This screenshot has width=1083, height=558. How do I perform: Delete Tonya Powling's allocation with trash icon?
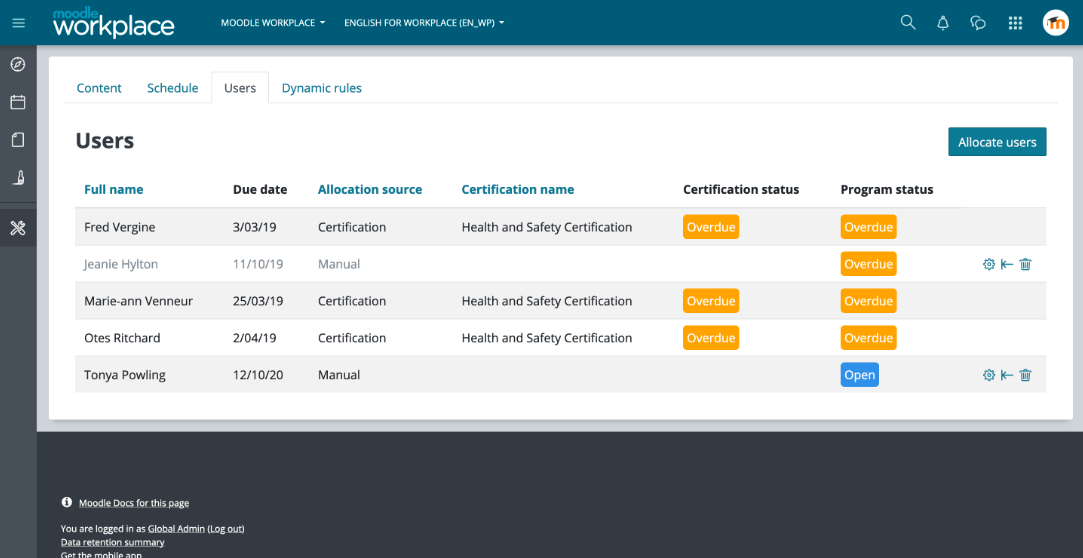coord(1026,375)
